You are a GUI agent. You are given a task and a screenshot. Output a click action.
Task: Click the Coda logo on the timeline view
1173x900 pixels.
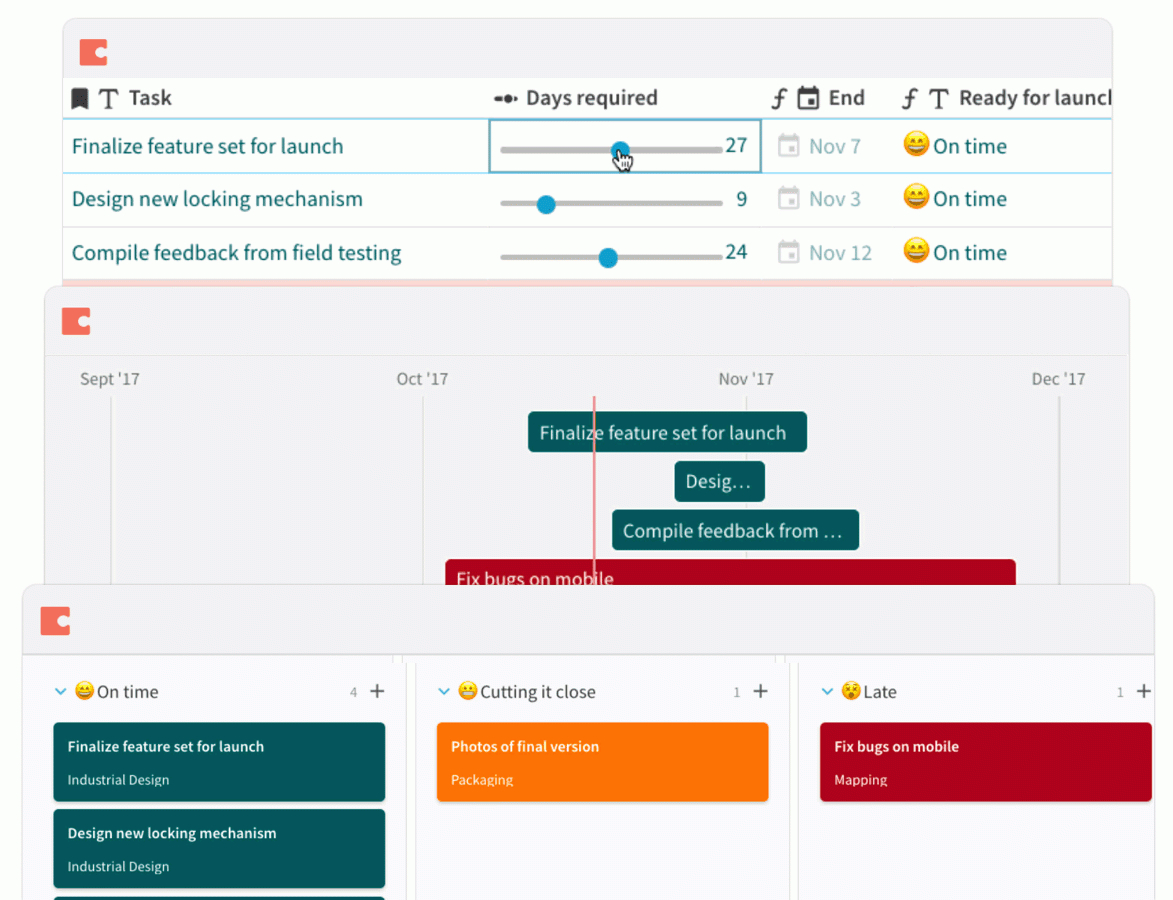[x=75, y=321]
